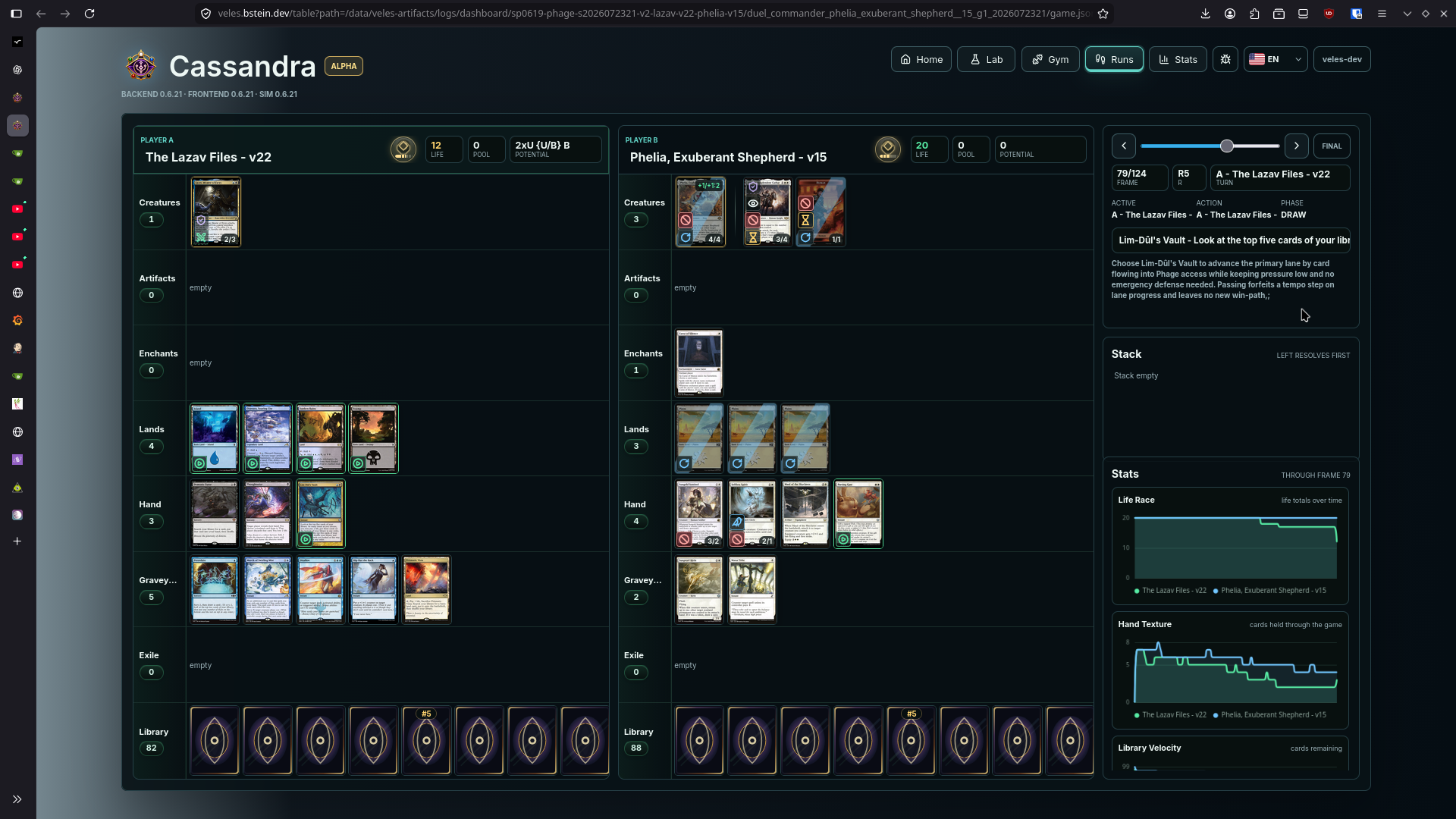Bookmark this page with the star
Viewport: 1456px width, 819px height.
point(1103,14)
